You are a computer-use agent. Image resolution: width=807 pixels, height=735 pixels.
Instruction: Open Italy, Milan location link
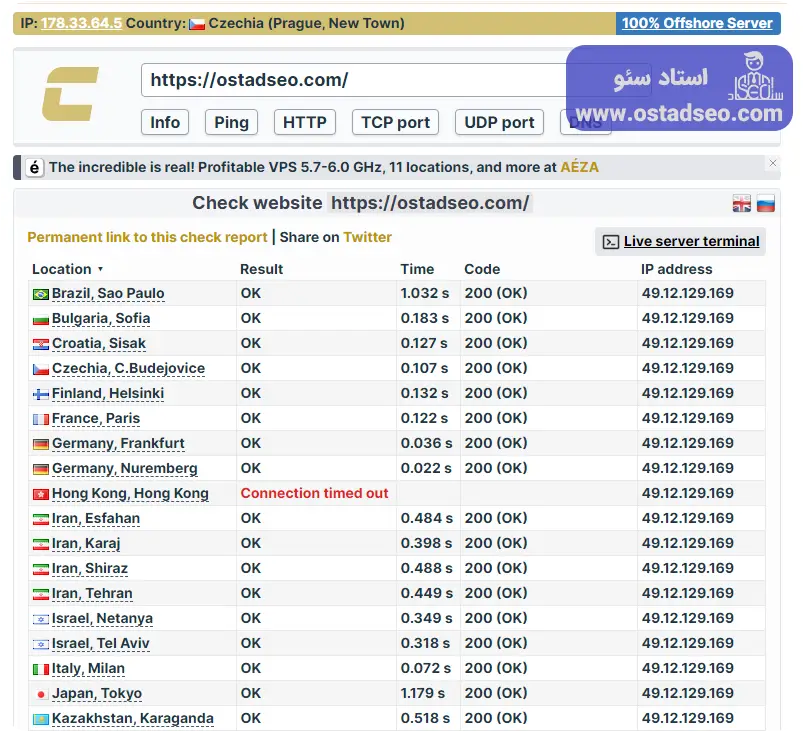pos(88,668)
